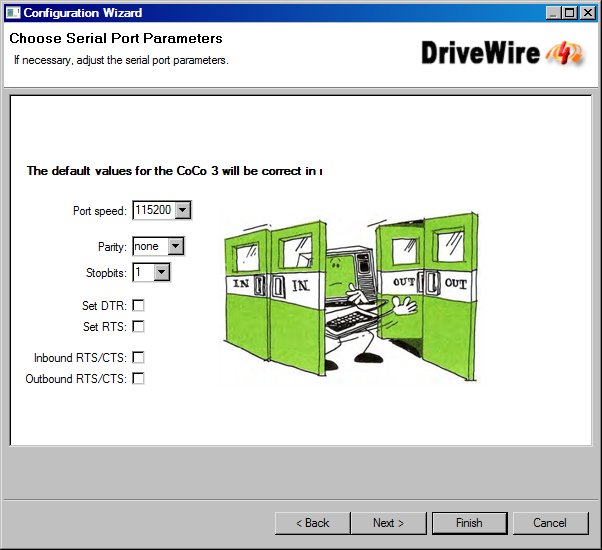Click the DriveWire 4 logo

click(x=502, y=53)
